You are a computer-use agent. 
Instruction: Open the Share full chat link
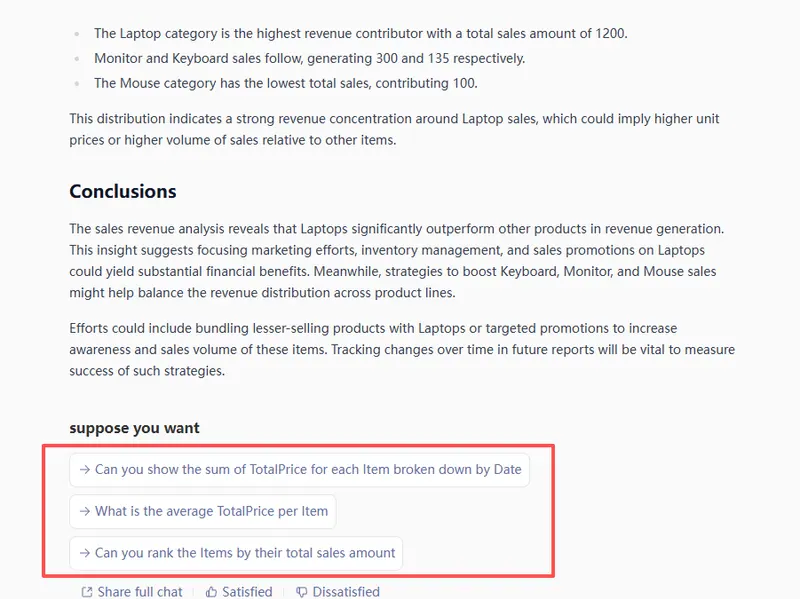click(x=132, y=592)
